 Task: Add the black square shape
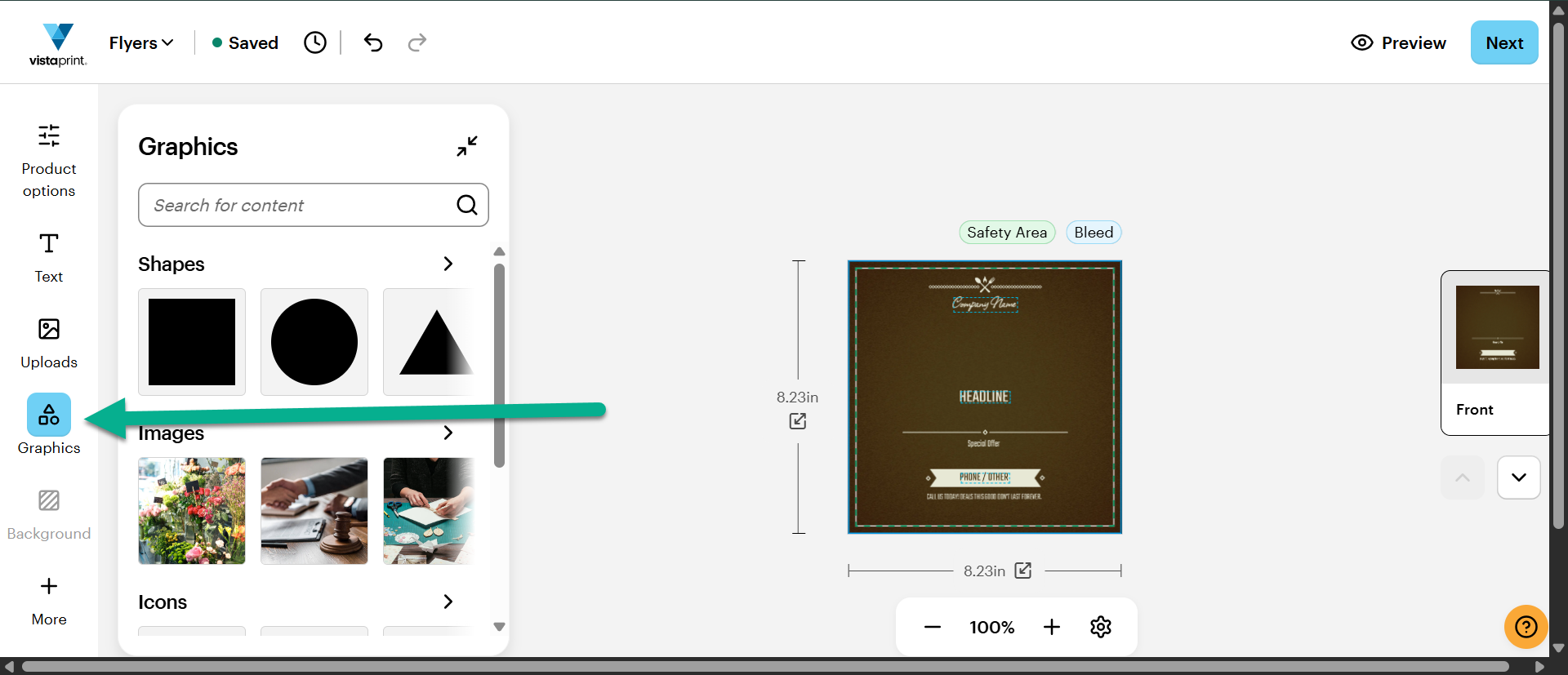tap(192, 342)
